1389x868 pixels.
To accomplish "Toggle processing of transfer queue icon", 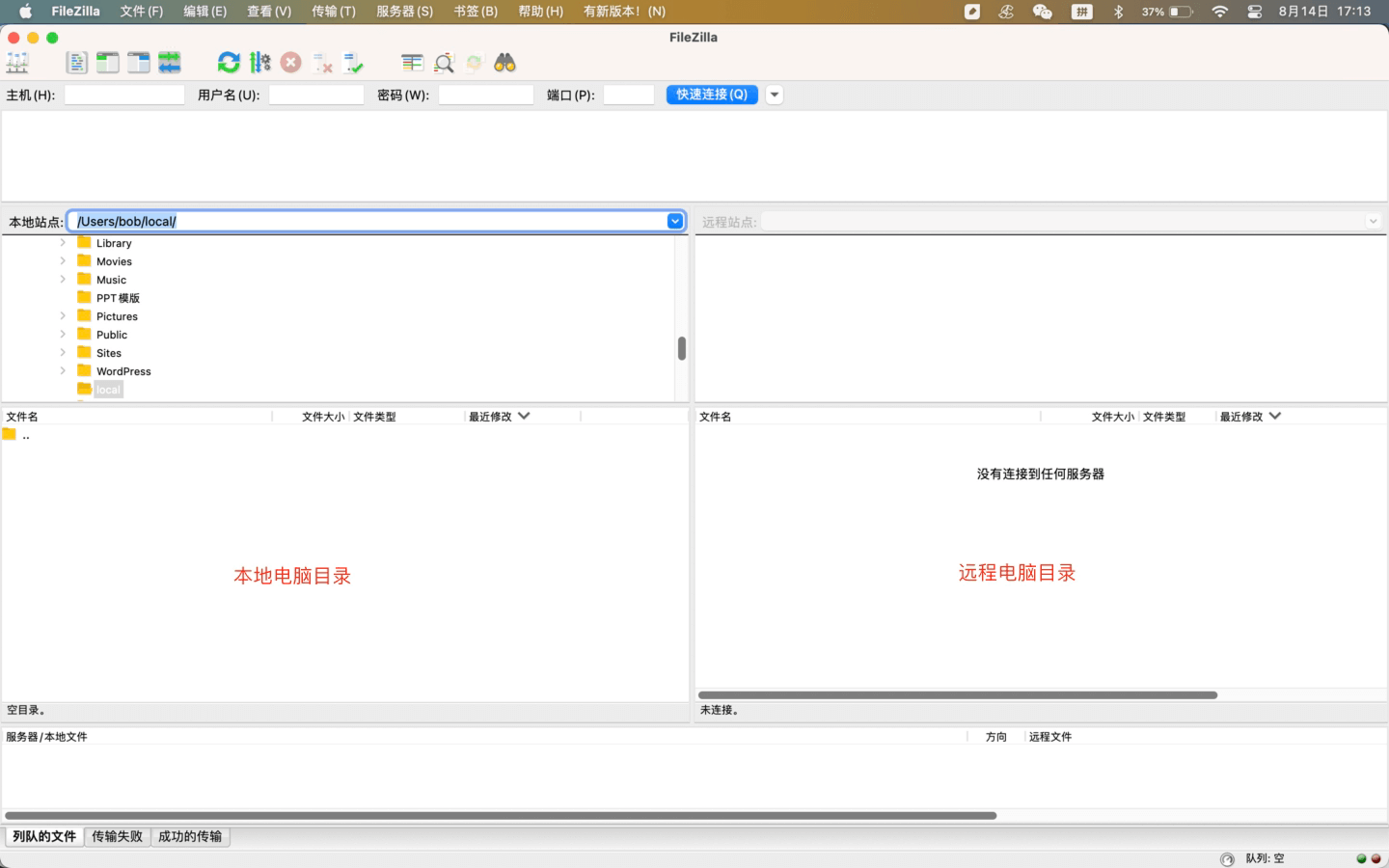I will point(259,63).
